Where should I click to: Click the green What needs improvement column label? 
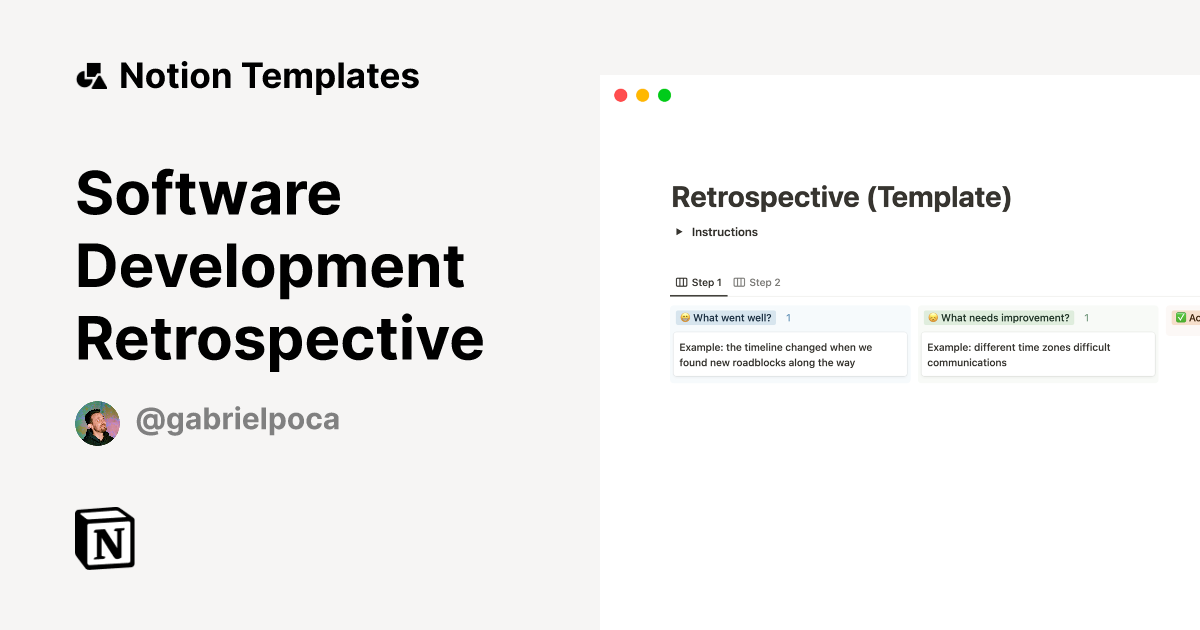tap(1004, 317)
